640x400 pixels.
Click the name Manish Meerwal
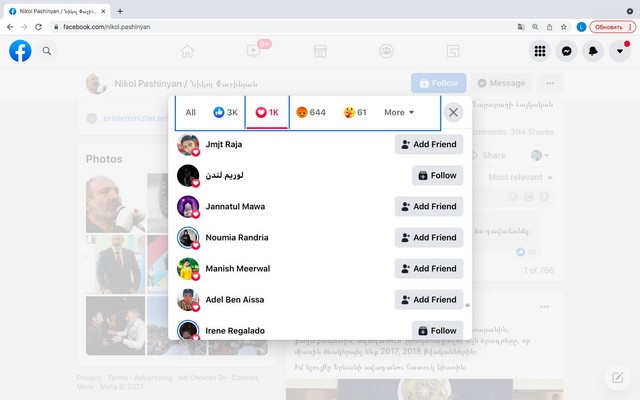[x=238, y=269]
